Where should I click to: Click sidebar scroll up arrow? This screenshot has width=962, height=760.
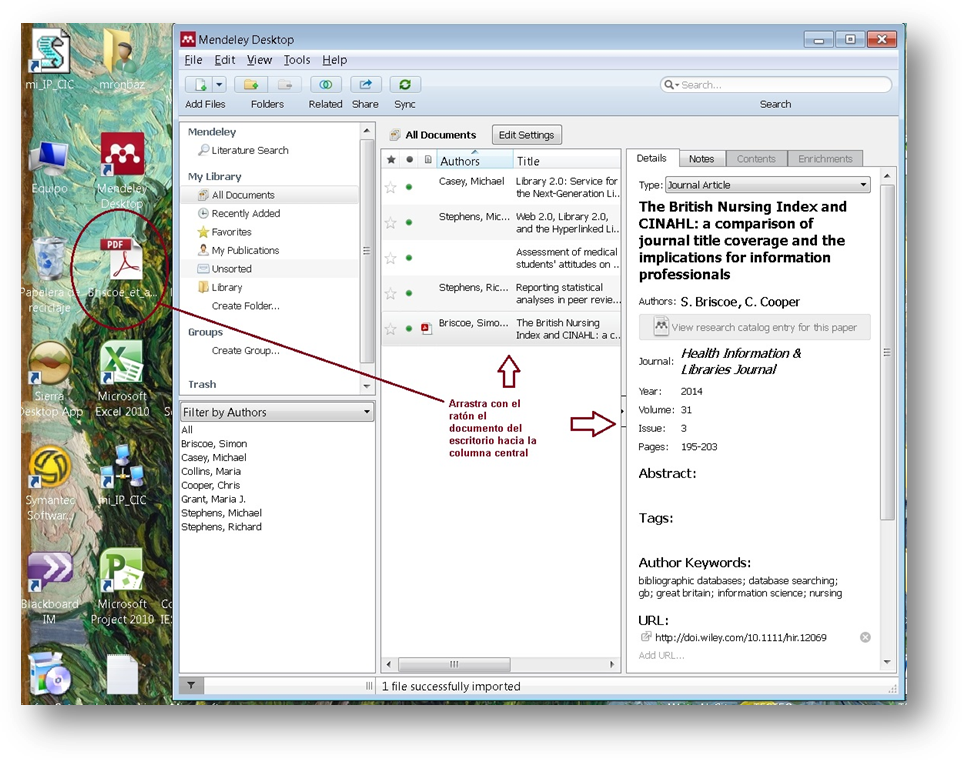click(x=366, y=130)
